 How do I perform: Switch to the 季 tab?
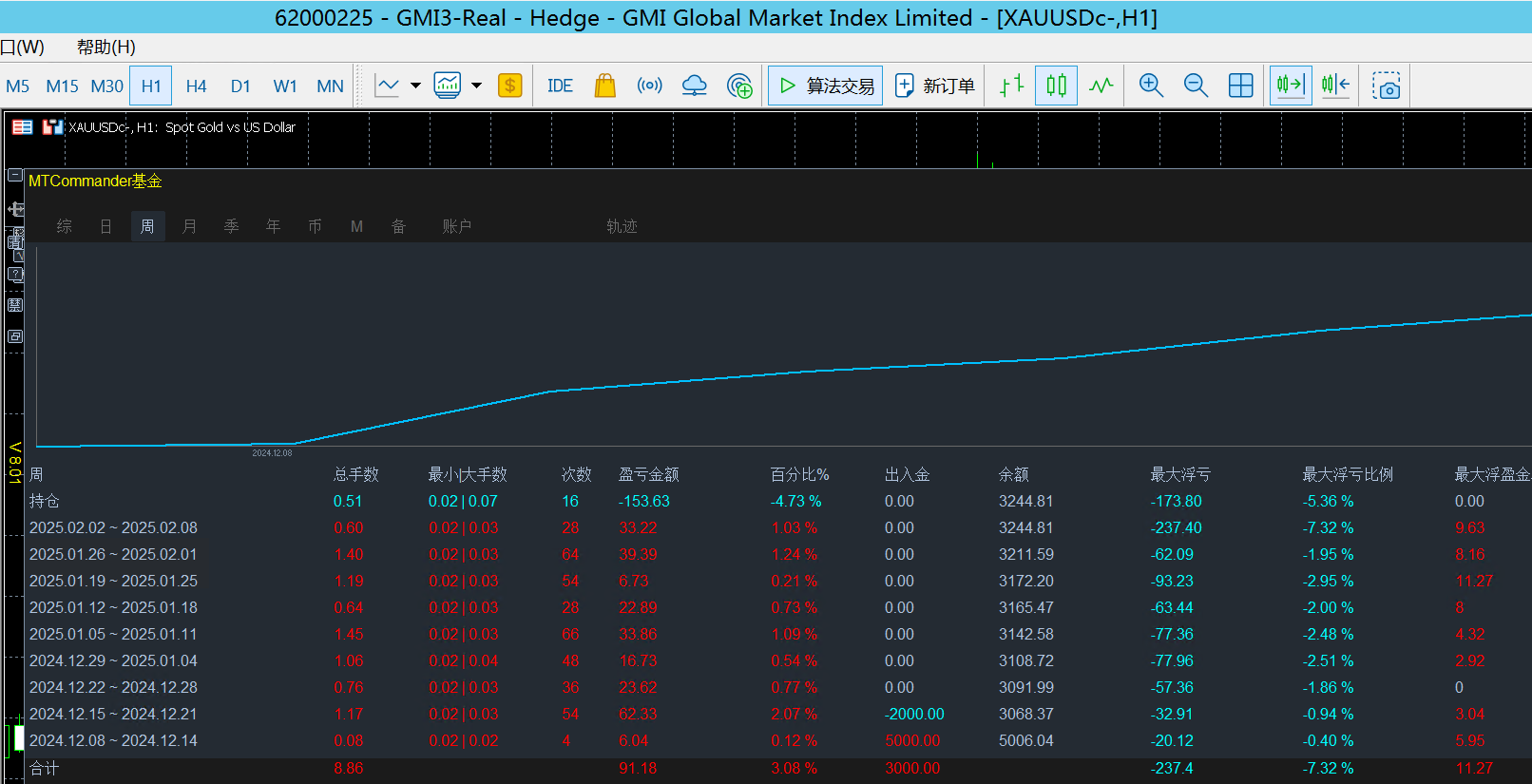click(x=232, y=226)
